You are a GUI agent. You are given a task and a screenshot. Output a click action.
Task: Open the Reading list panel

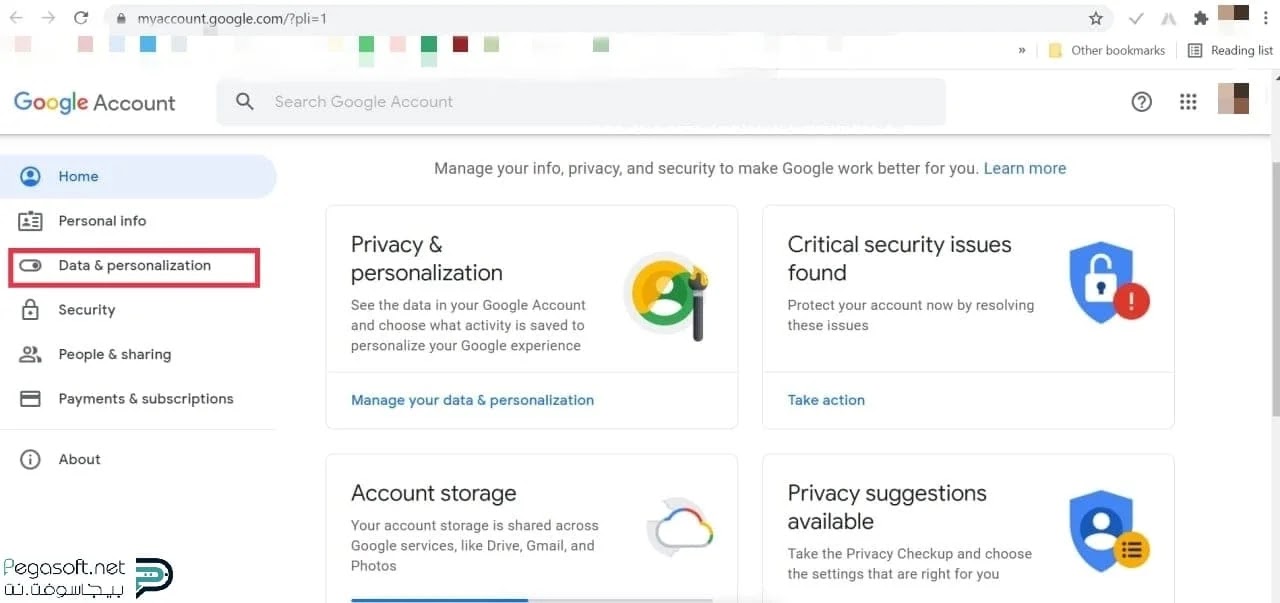point(1230,50)
